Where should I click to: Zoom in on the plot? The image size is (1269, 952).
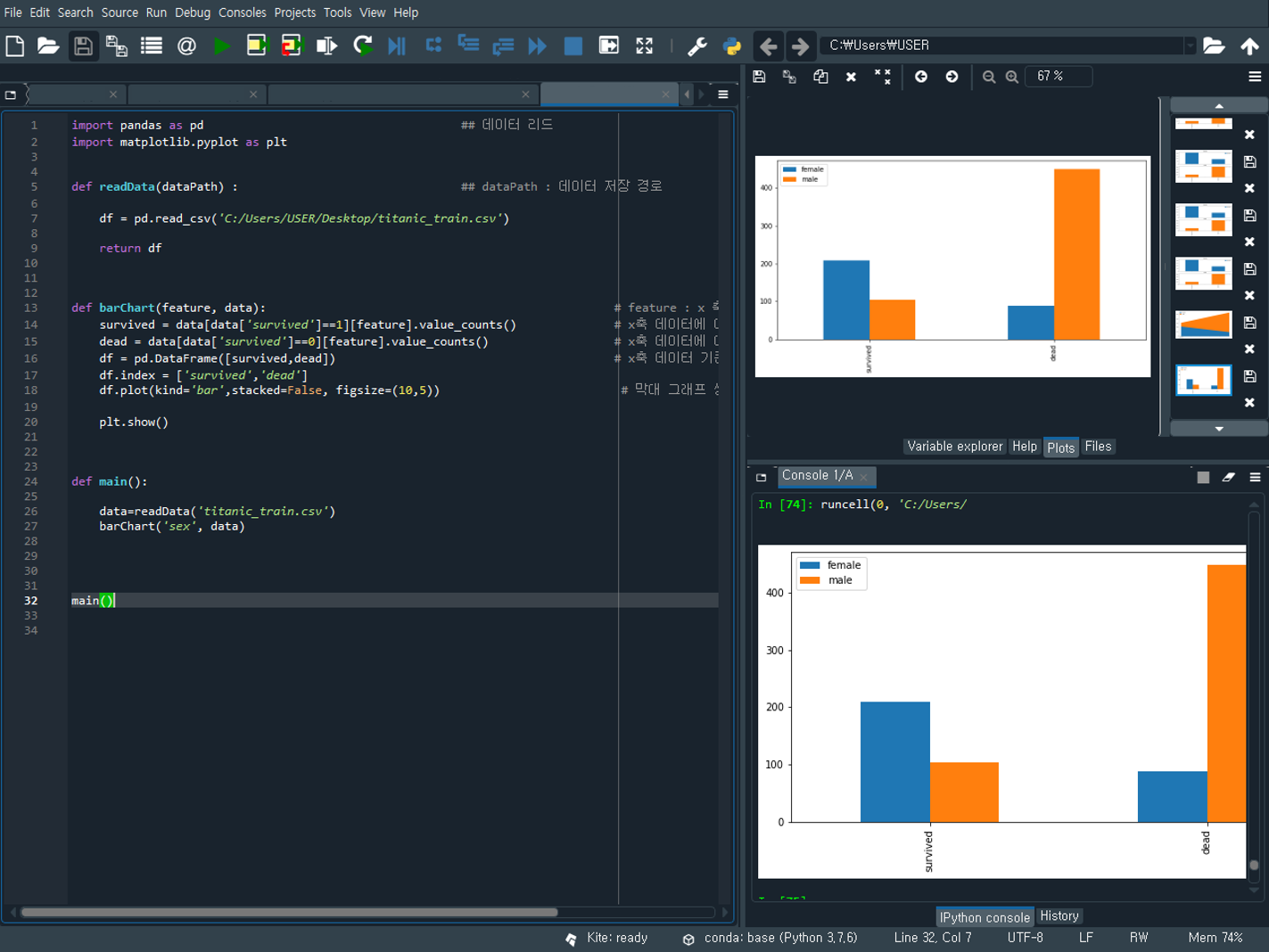click(1012, 77)
